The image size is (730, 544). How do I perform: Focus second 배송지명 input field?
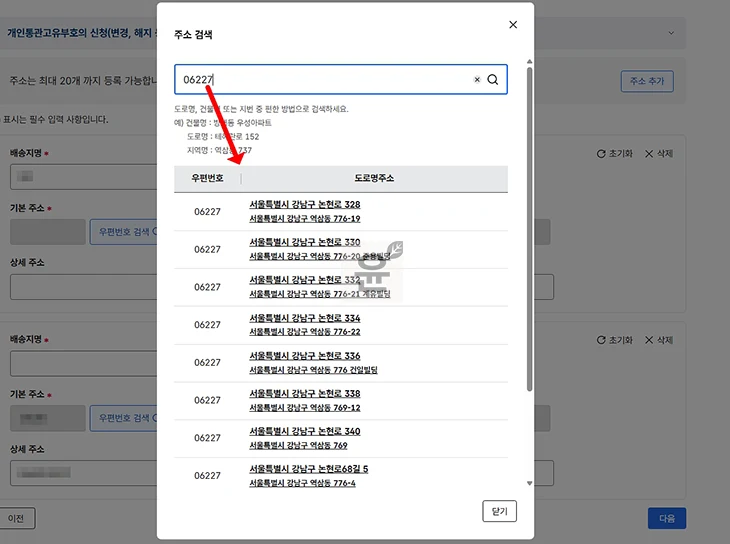[x=84, y=364]
